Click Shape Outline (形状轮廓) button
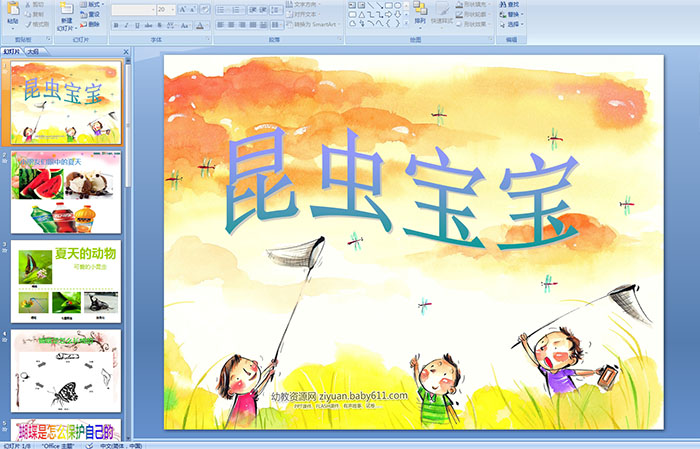Screen dimensions: 700x449 tap(473, 14)
